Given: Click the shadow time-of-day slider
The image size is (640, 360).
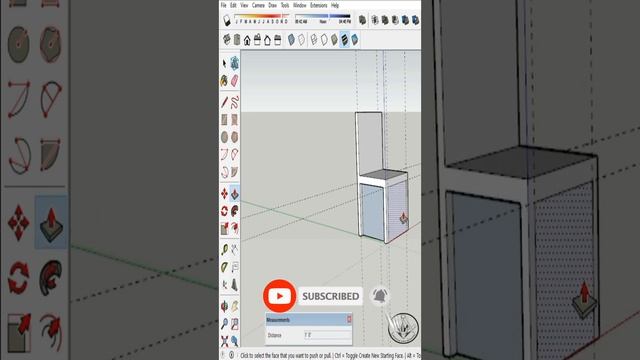Looking at the screenshot, I should [x=322, y=19].
